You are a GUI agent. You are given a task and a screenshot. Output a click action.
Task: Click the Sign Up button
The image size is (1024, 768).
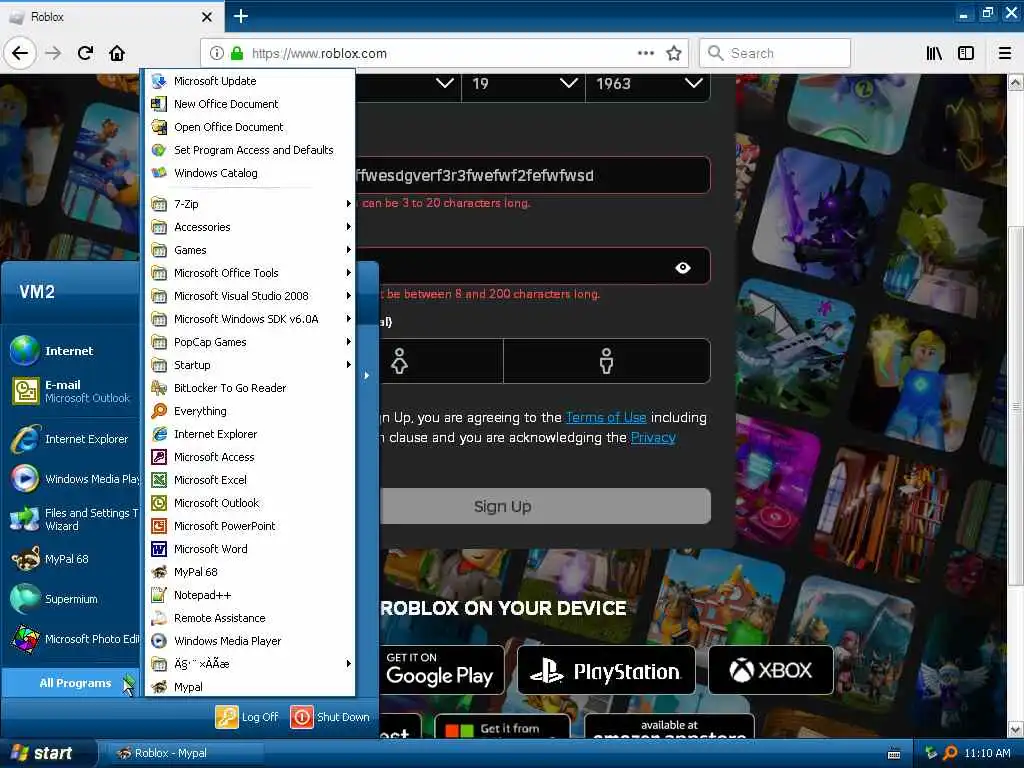pyautogui.click(x=545, y=506)
